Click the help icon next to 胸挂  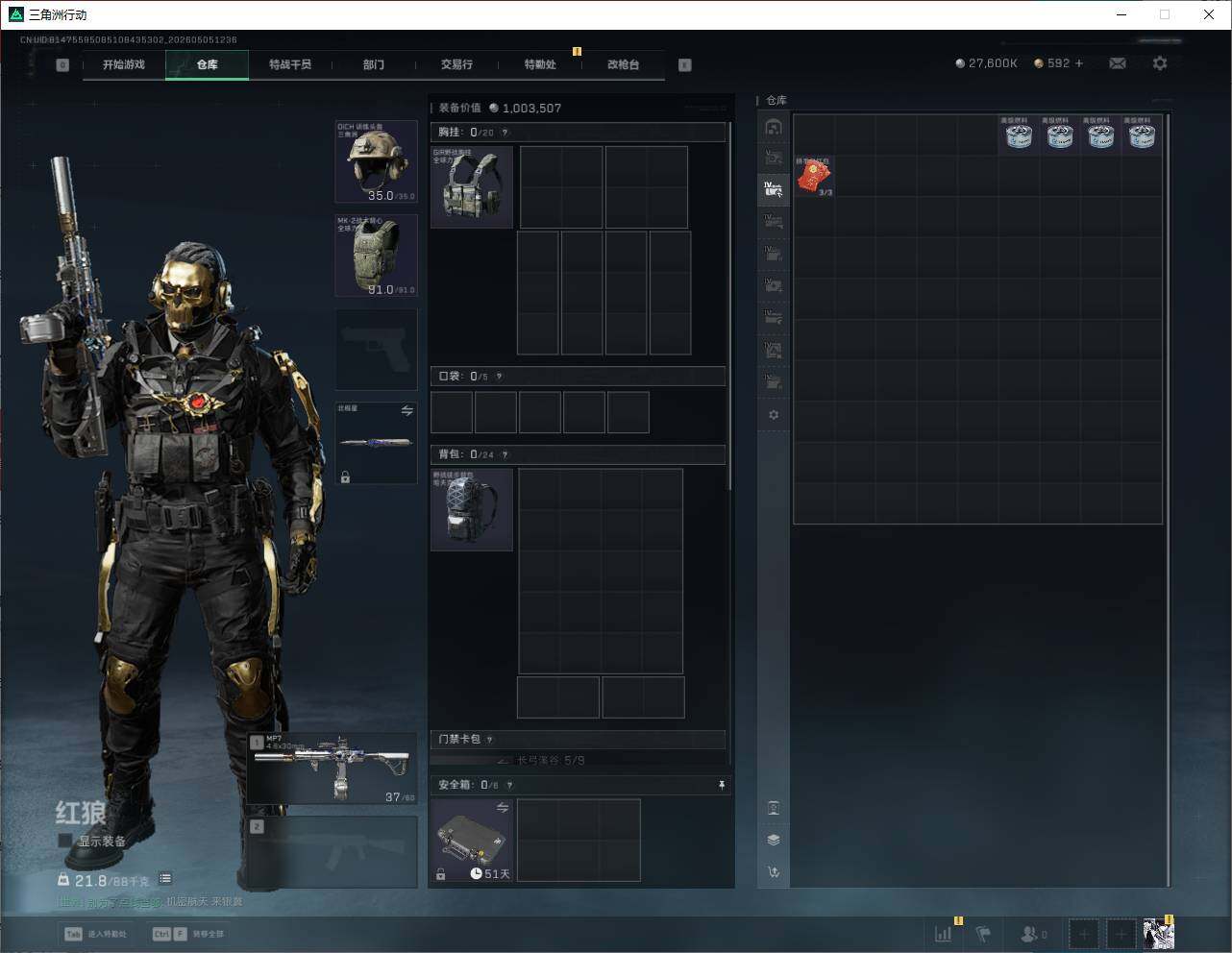coord(505,133)
